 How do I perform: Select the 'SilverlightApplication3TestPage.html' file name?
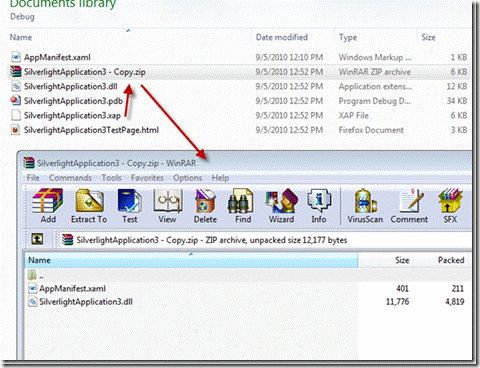(x=91, y=130)
